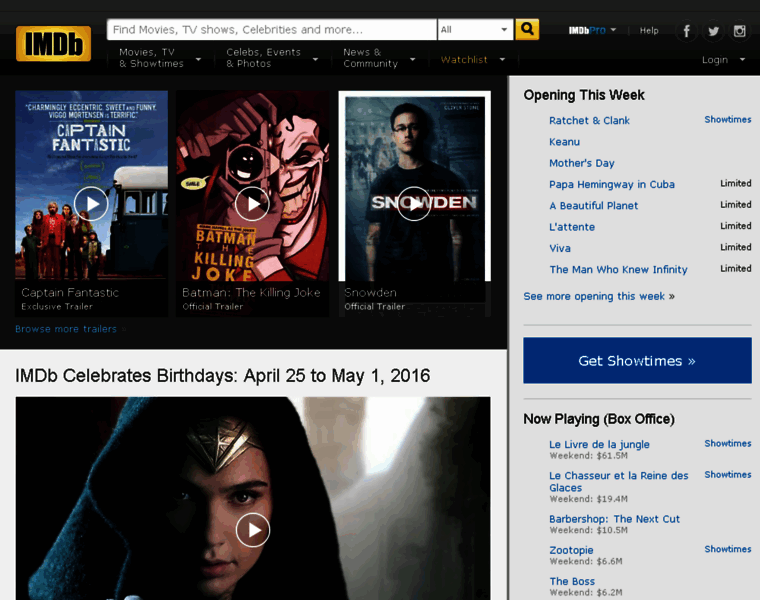The width and height of the screenshot is (760, 600).
Task: Open Showtimes for Ratchet & Clank
Action: (728, 120)
